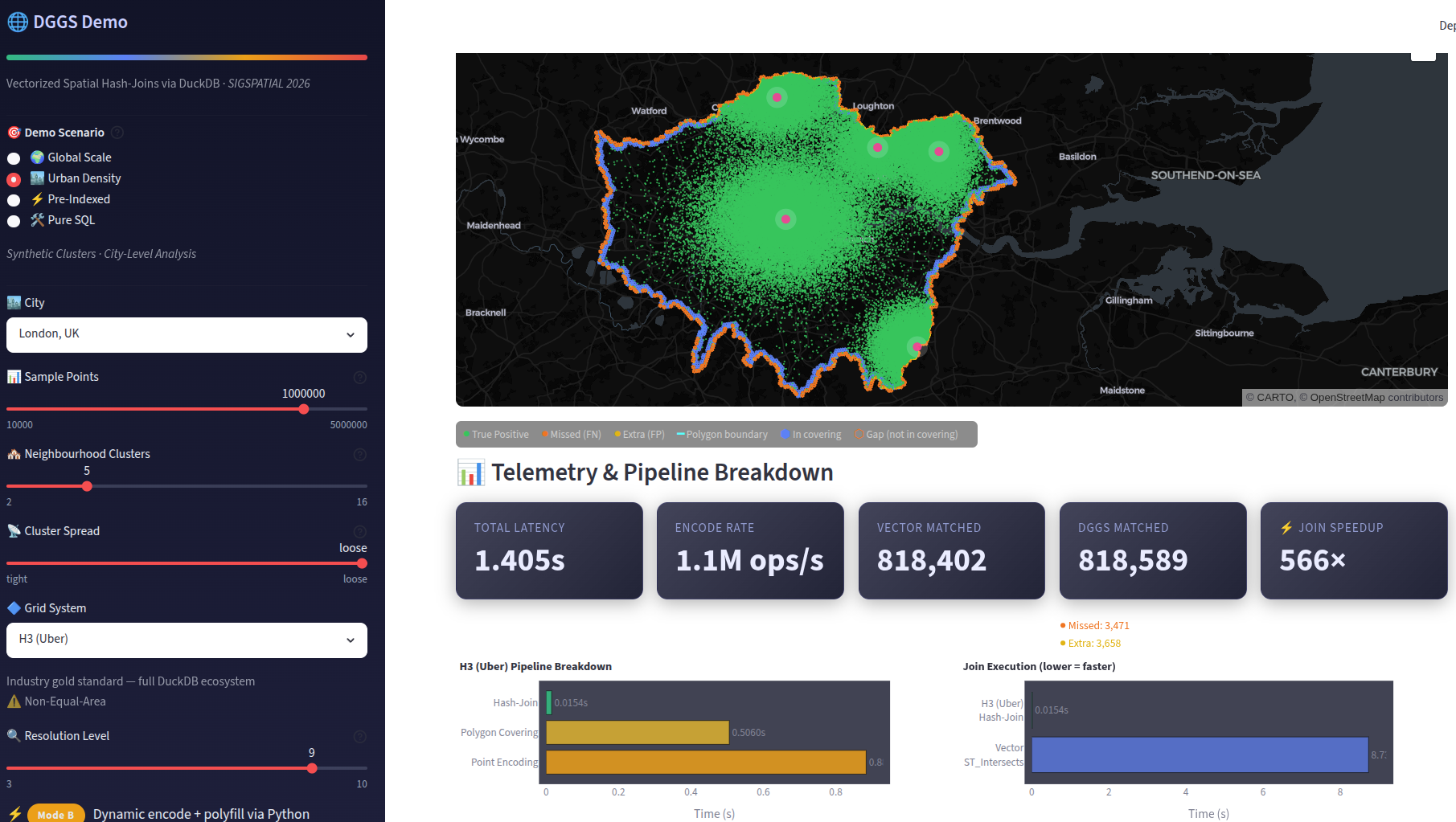Click the Polygon boundary legend entry

(x=722, y=435)
